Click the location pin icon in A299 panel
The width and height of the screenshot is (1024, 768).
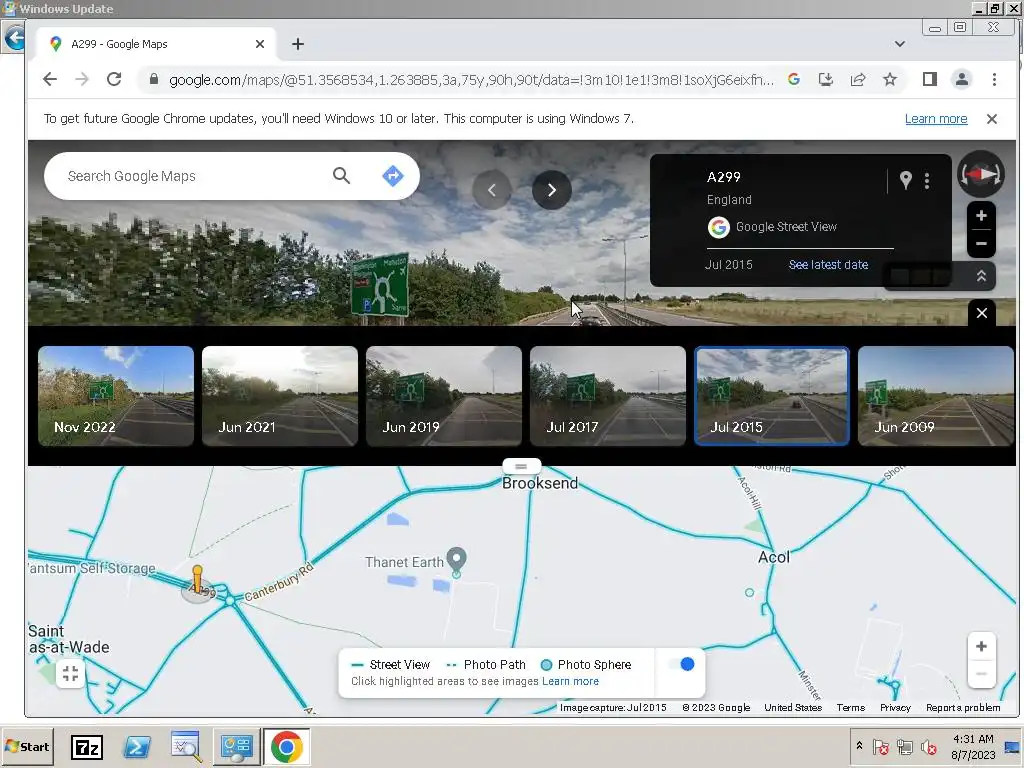coord(905,180)
